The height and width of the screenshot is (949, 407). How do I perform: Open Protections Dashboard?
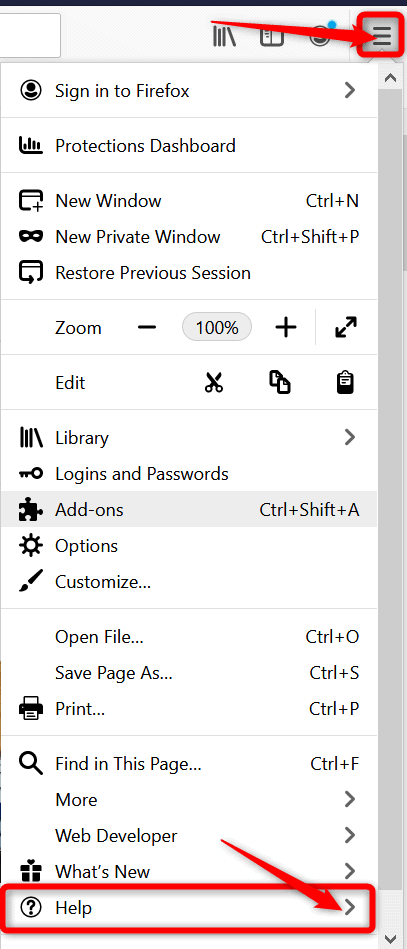point(189,146)
